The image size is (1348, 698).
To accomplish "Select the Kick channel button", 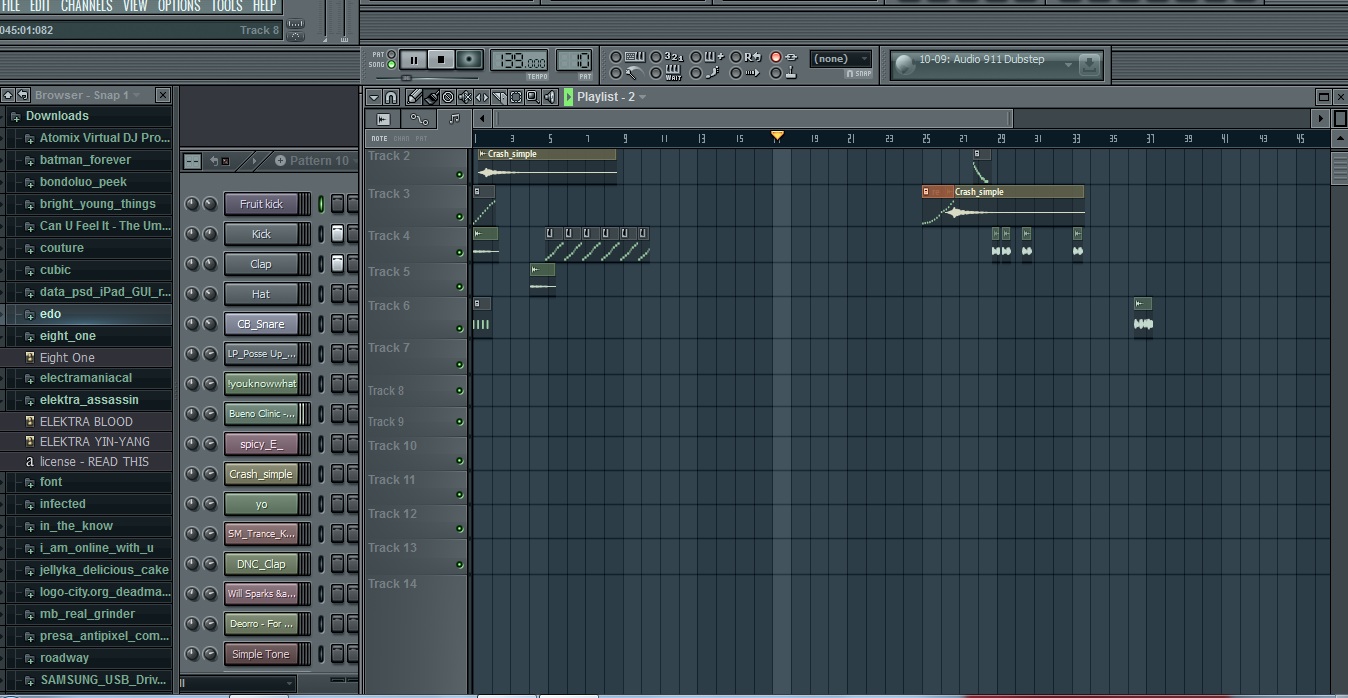I will [x=261, y=234].
